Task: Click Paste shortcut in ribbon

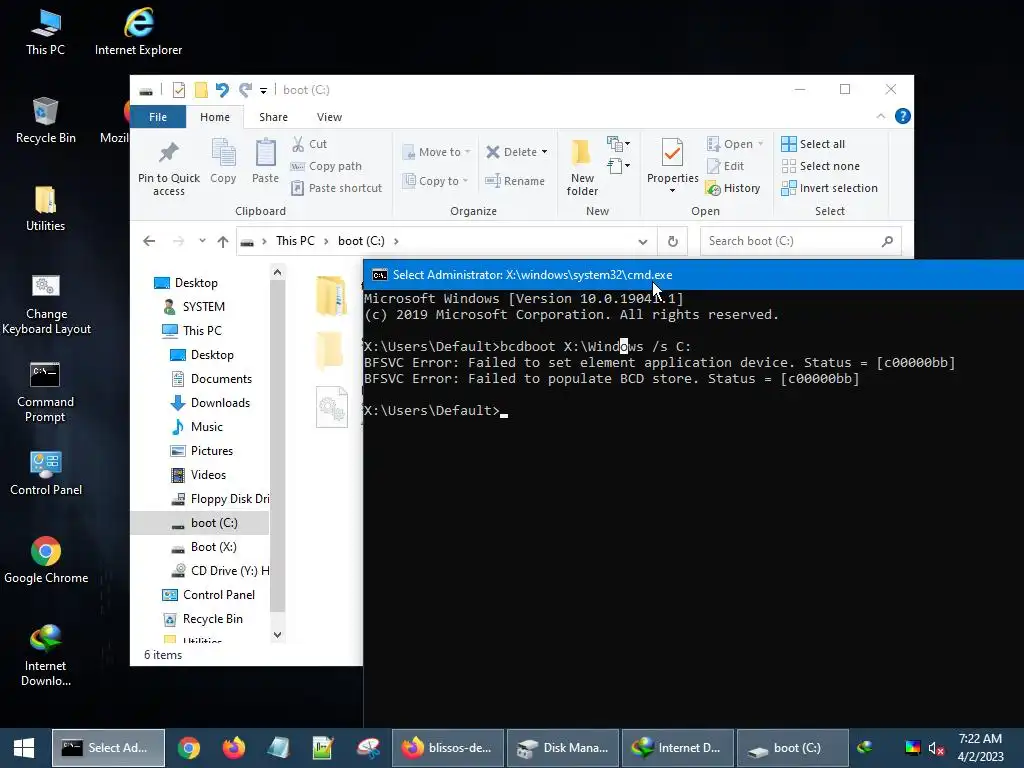Action: click(x=337, y=188)
